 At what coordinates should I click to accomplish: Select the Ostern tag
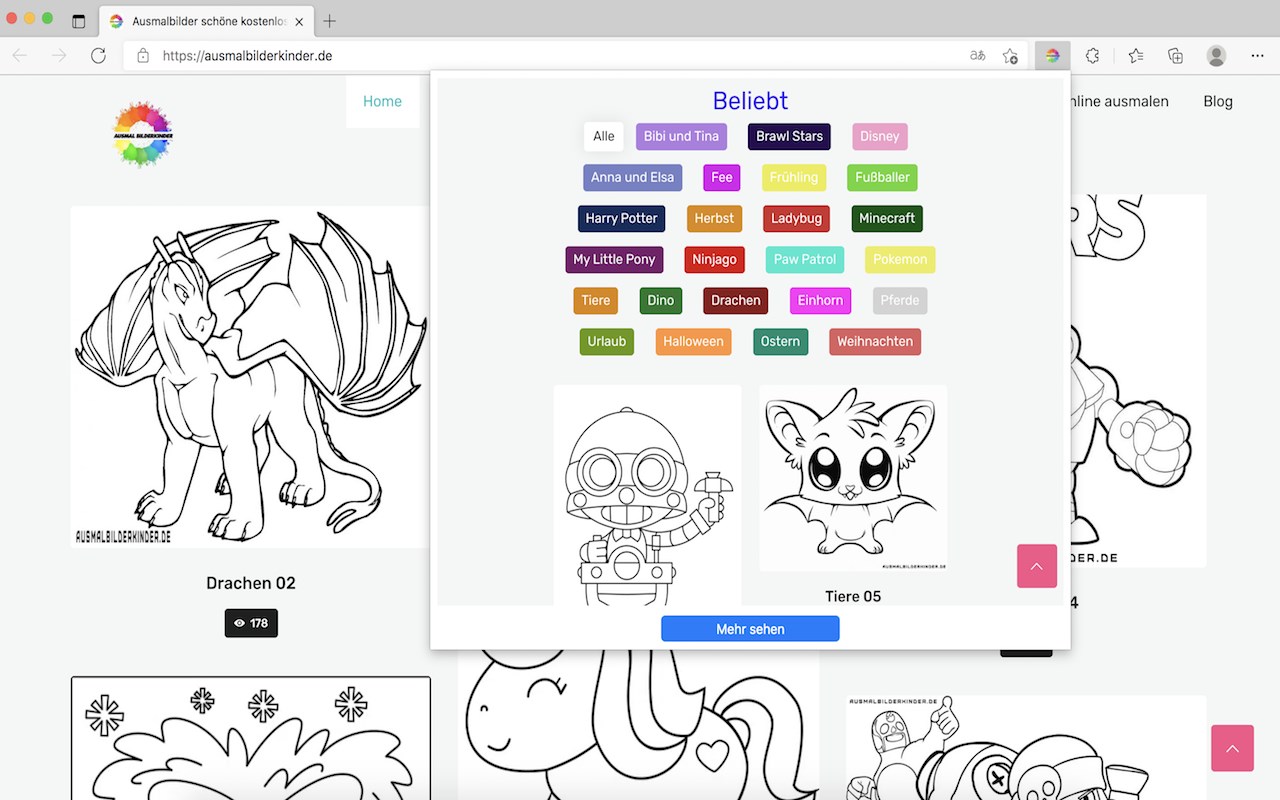point(780,341)
